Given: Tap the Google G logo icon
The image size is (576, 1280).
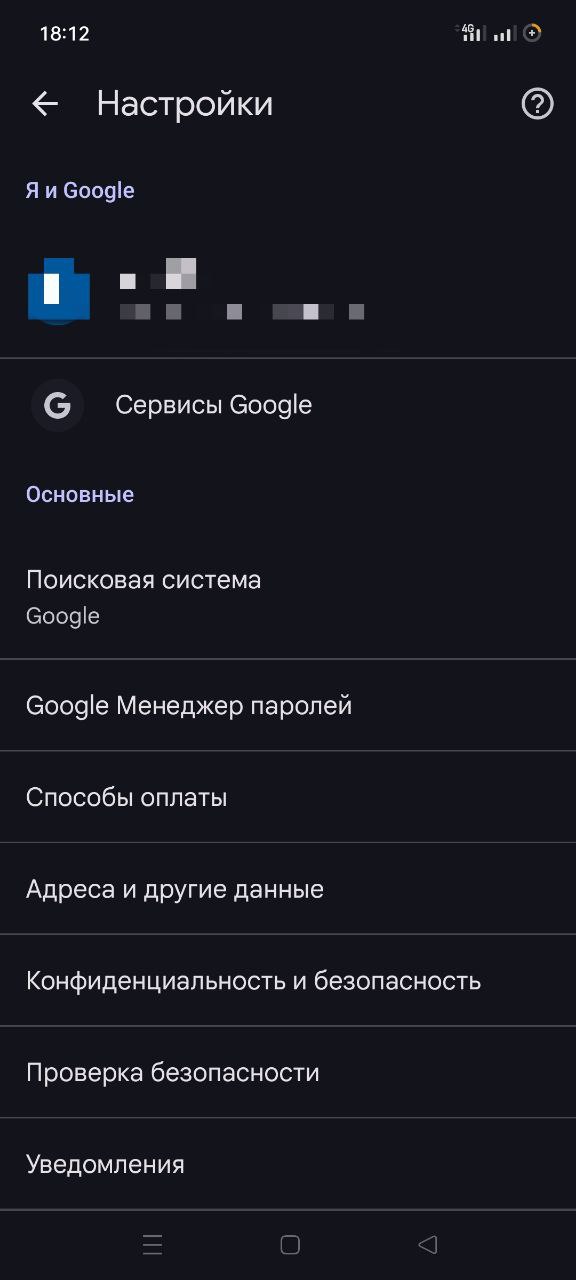Looking at the screenshot, I should tap(58, 405).
